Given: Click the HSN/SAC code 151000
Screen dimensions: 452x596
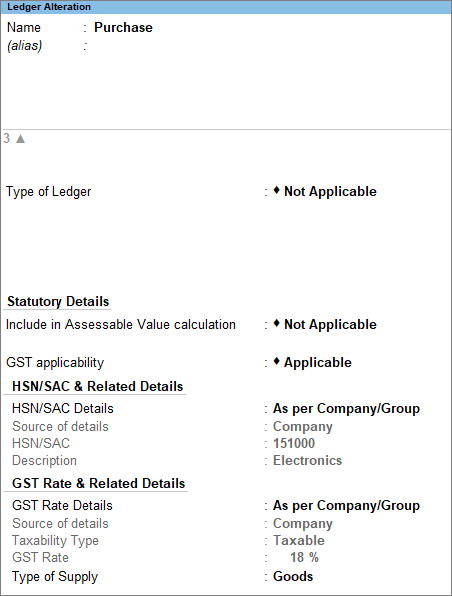Looking at the screenshot, I should [294, 443].
